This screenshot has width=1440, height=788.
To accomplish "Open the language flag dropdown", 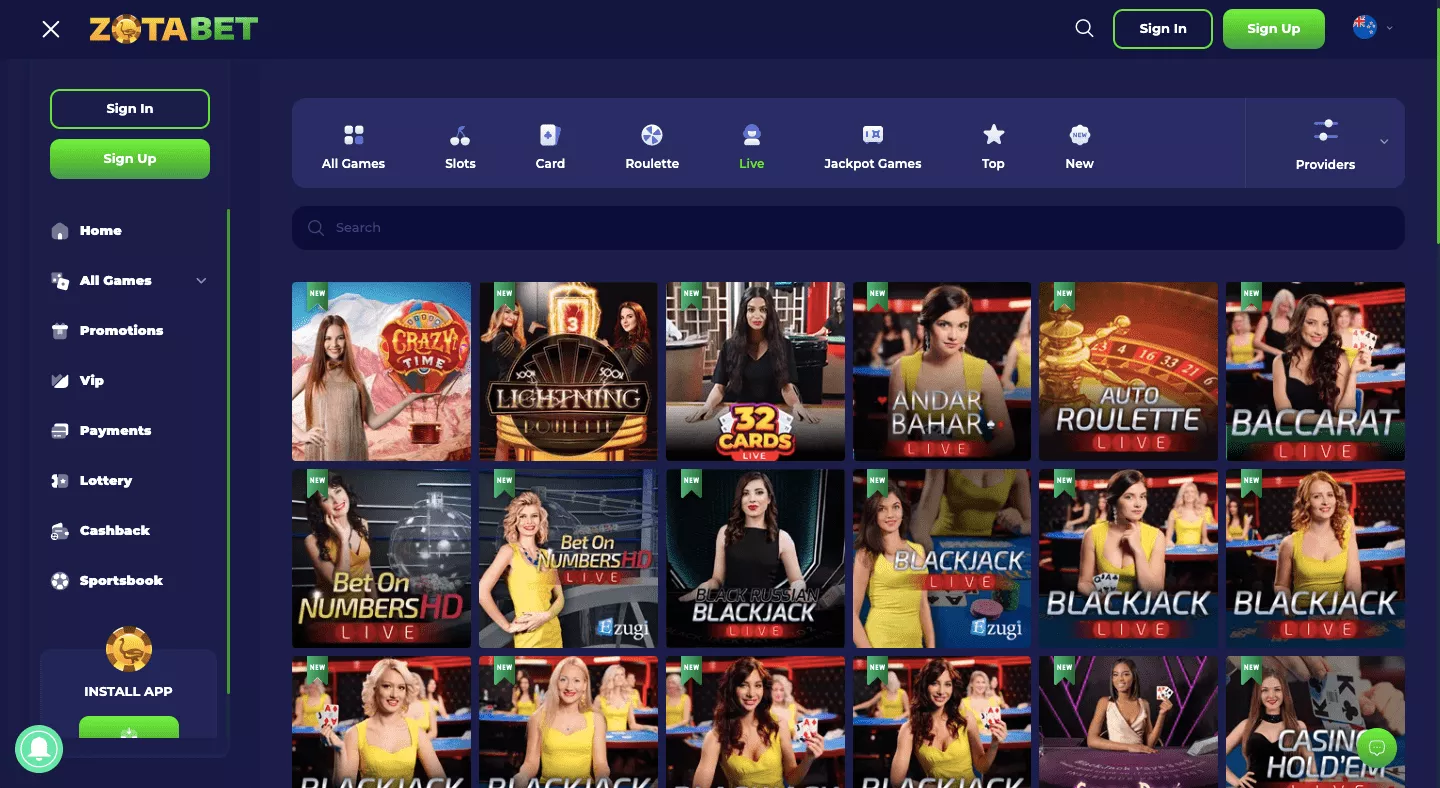I will pos(1372,28).
